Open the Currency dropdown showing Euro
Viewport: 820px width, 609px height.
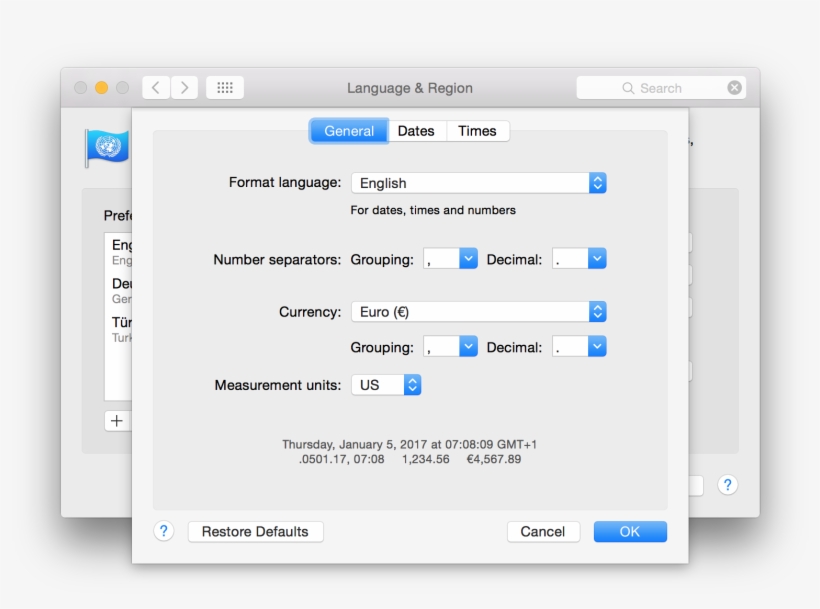click(x=478, y=312)
